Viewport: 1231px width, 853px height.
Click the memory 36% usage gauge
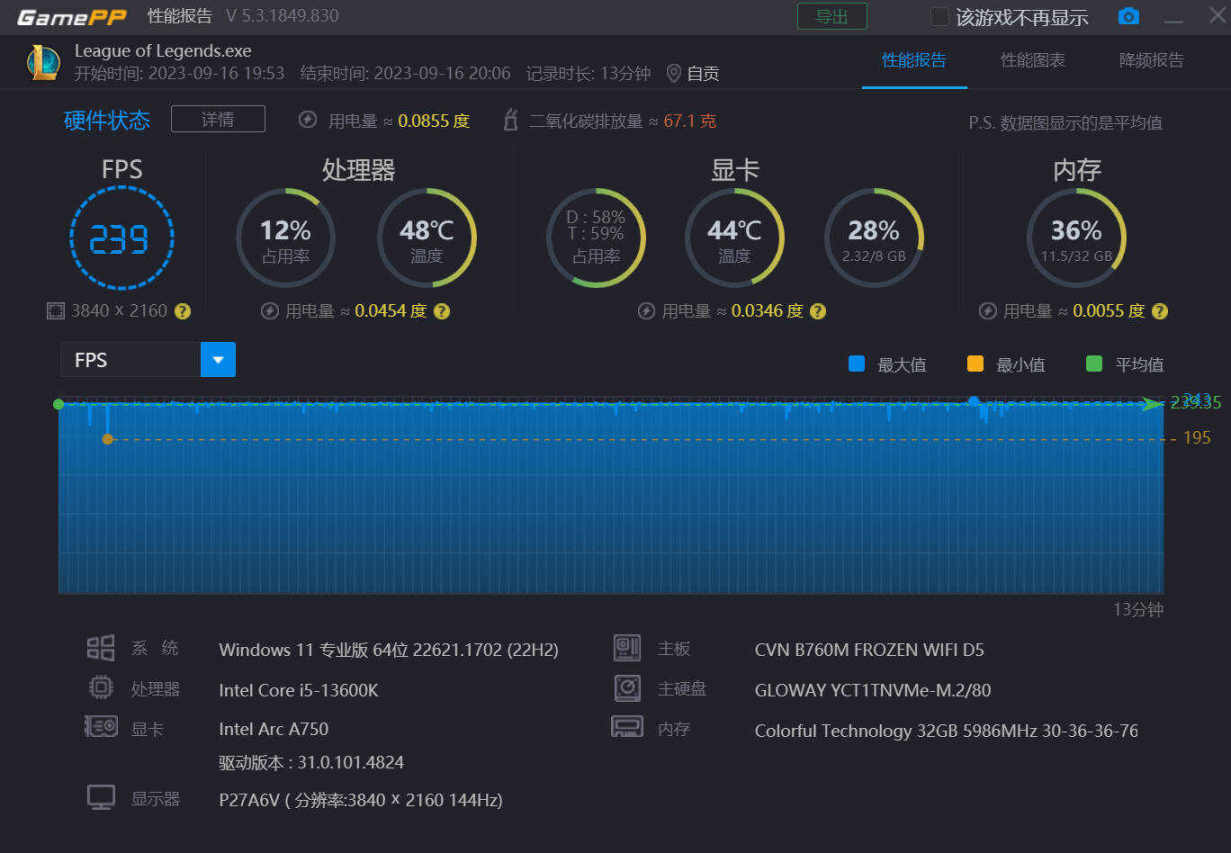click(1077, 238)
